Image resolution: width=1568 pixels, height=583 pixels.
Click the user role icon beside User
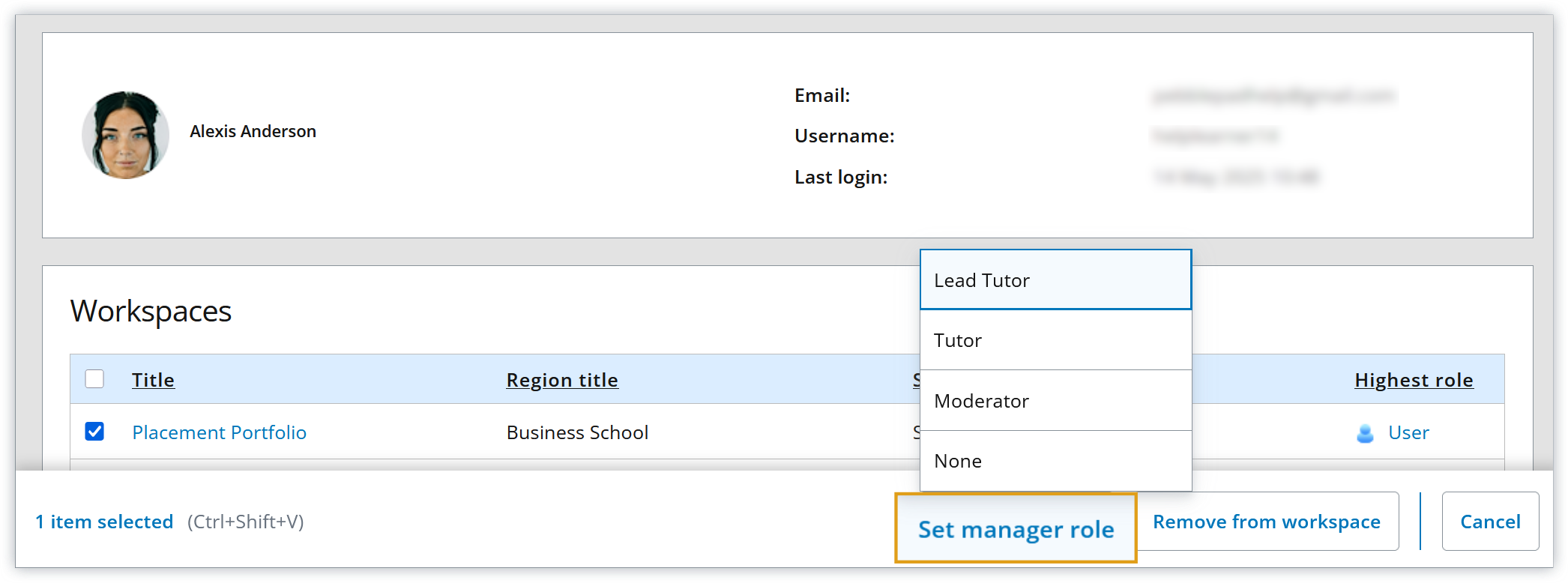tap(1365, 433)
